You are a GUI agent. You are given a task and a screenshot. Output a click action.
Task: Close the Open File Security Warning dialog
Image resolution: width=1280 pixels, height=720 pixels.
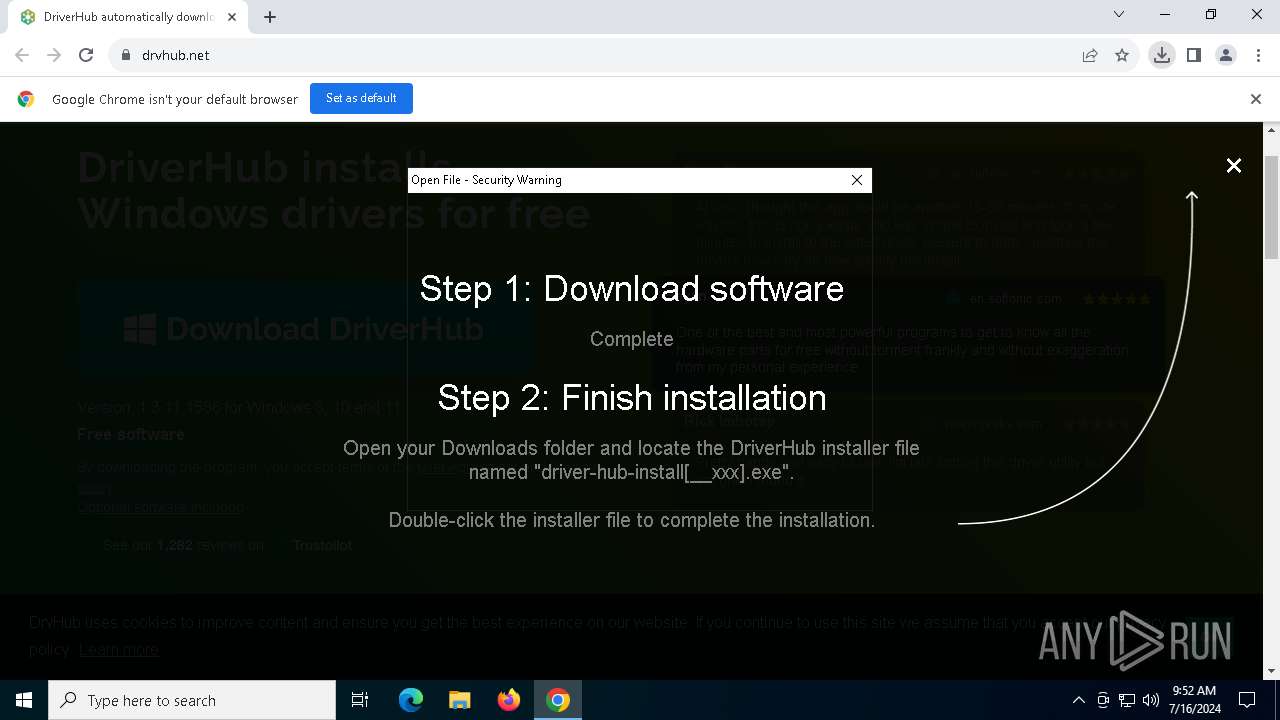click(857, 180)
